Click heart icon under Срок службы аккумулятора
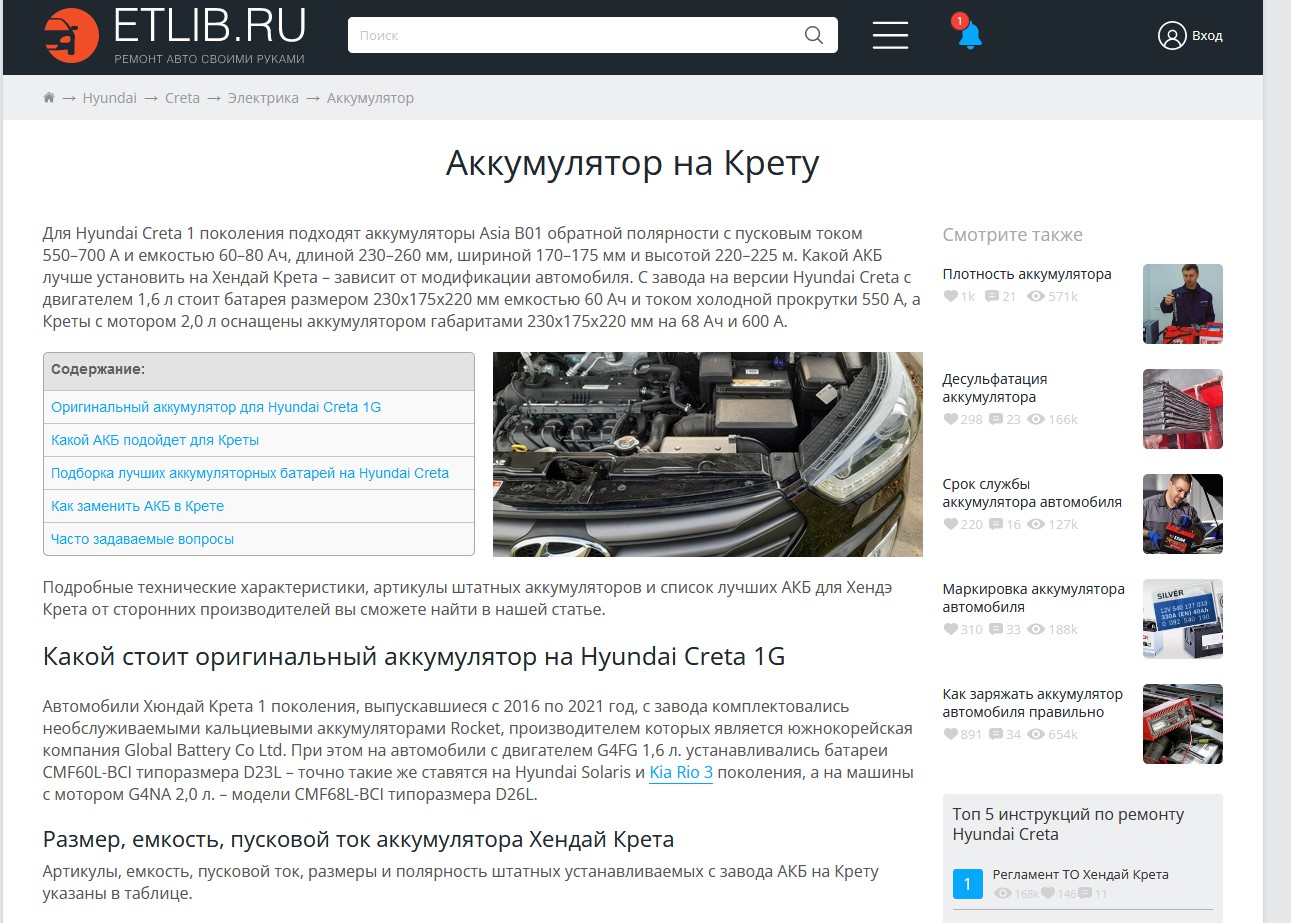Screen dimensions: 1291x923 point(950,525)
